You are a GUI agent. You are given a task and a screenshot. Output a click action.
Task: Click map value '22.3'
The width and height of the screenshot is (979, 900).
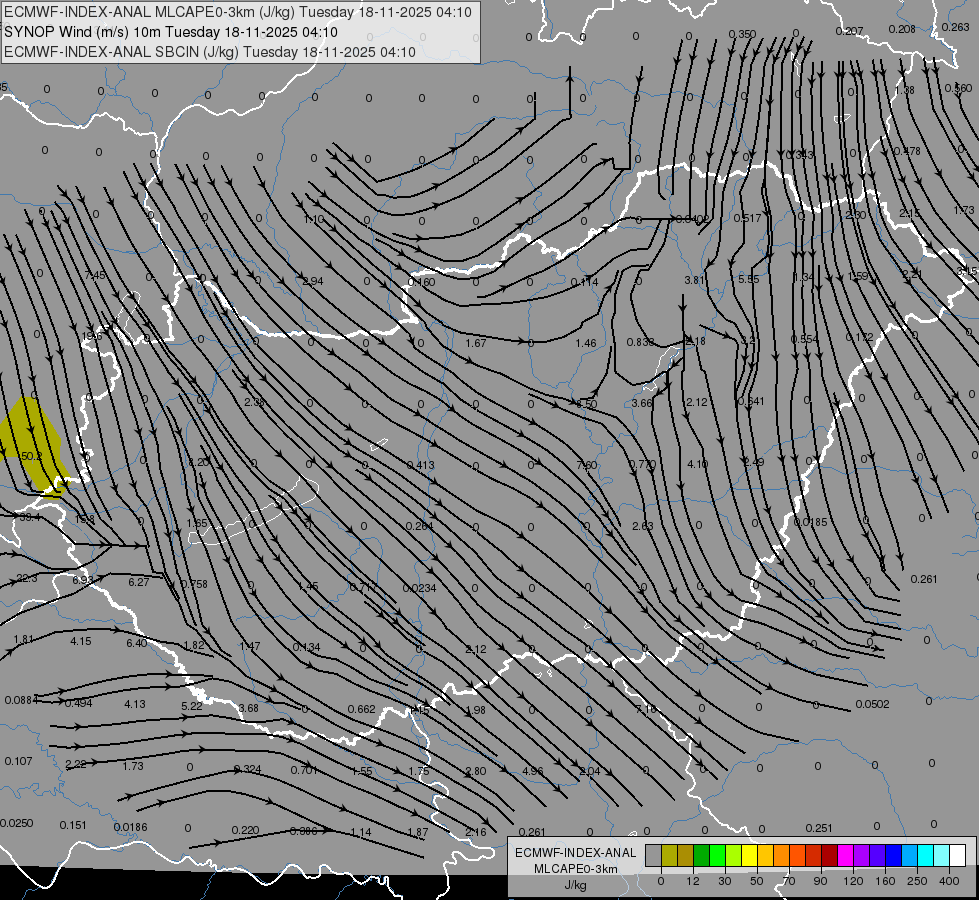pos(27,578)
